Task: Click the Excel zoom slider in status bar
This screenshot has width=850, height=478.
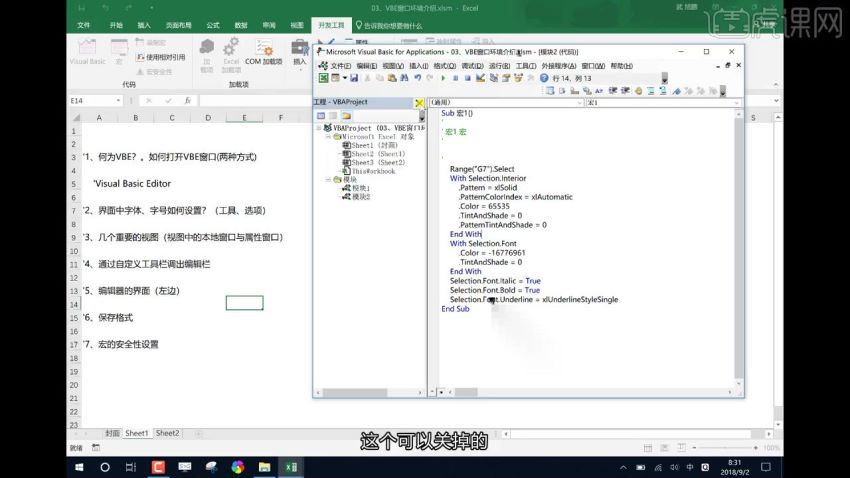Action: click(x=725, y=448)
